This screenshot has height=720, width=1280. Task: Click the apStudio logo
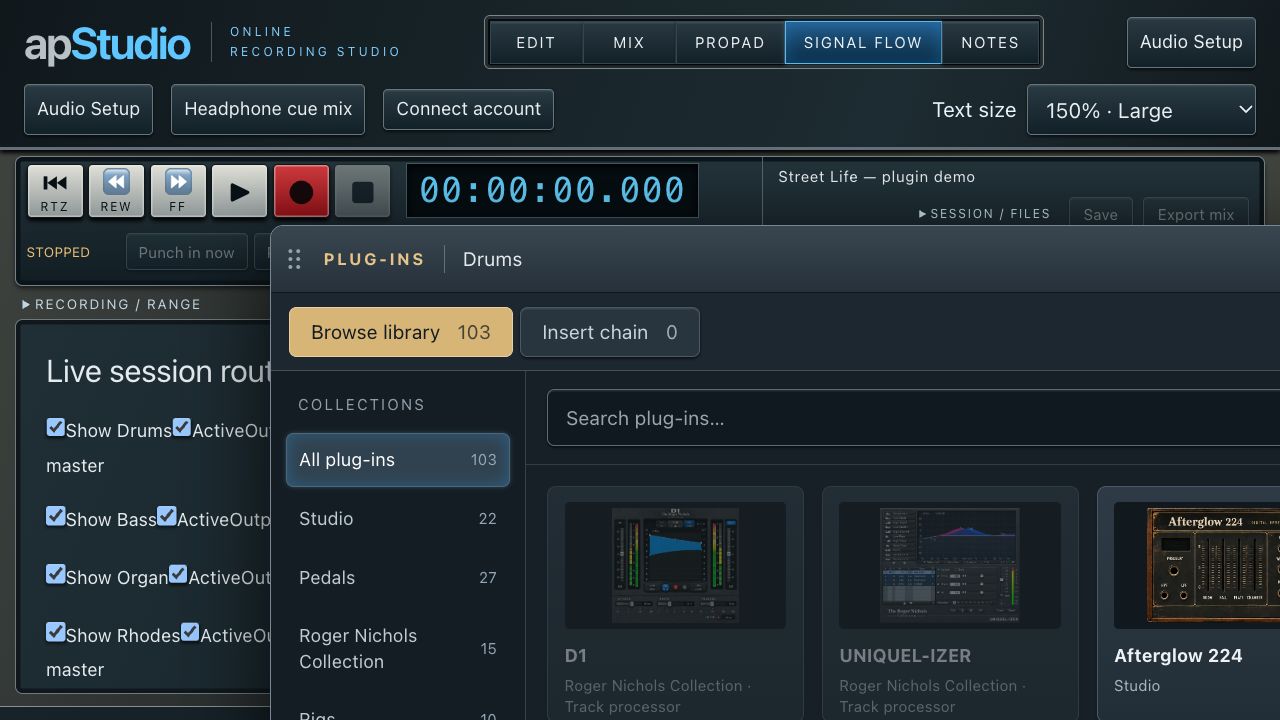[107, 44]
